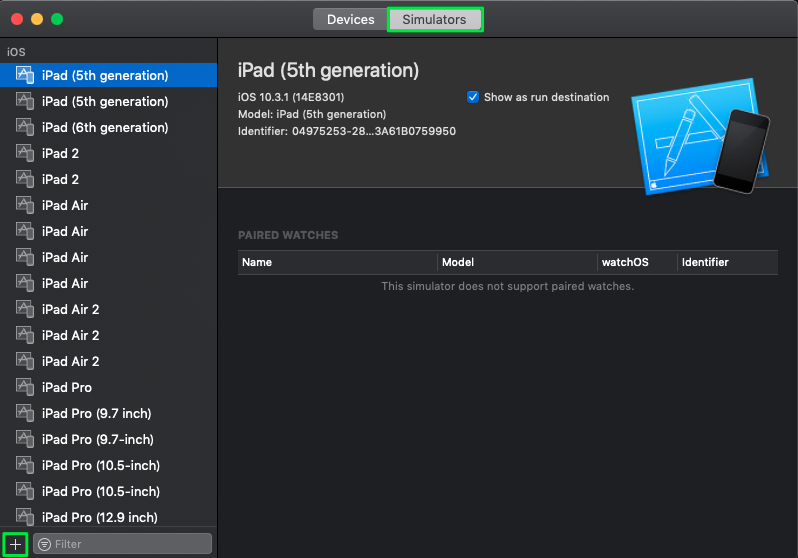
Task: Click the filter icon inside the Filter field
Action: tap(45, 544)
